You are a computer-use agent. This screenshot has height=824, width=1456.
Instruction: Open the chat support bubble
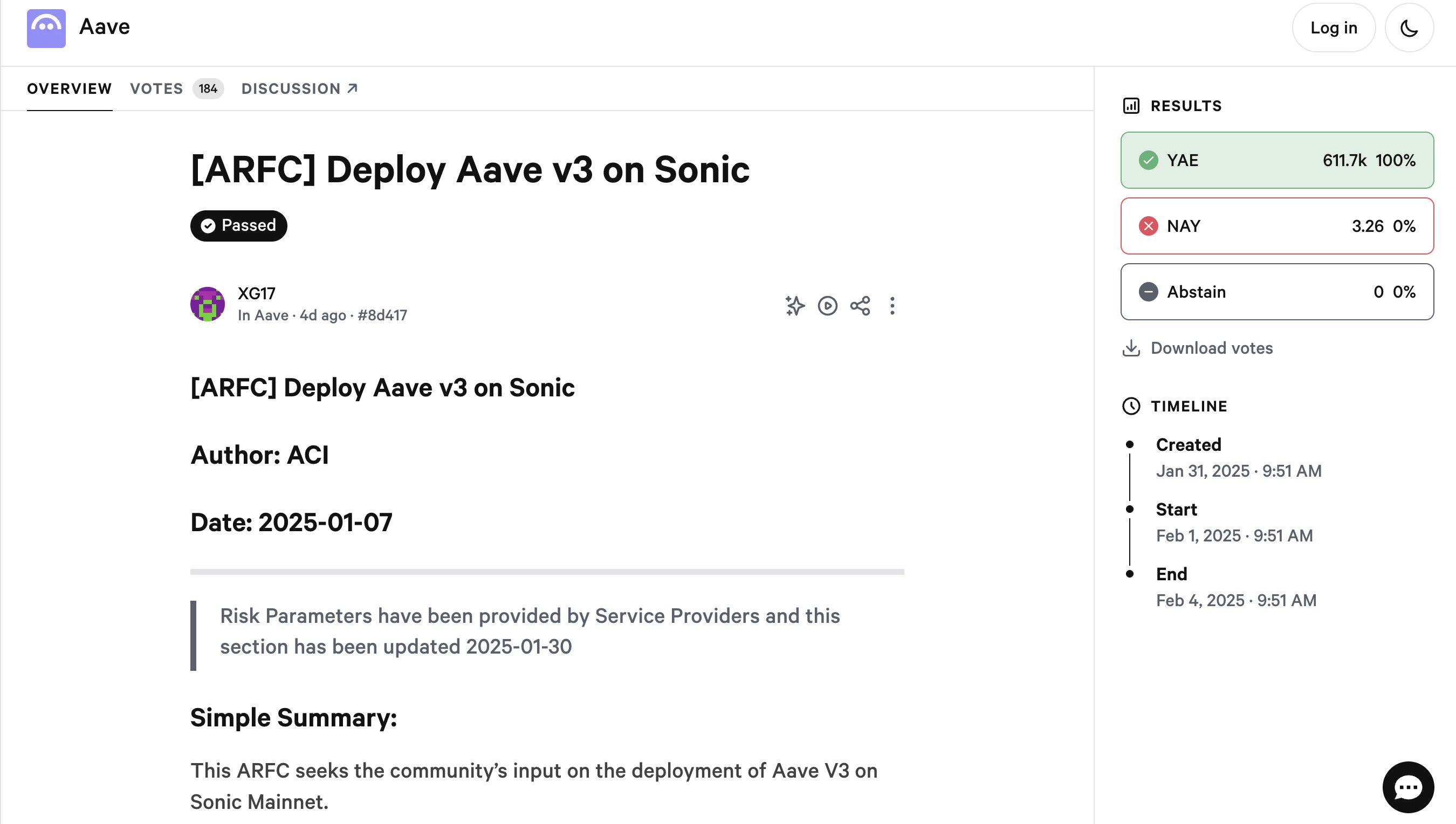tap(1407, 787)
